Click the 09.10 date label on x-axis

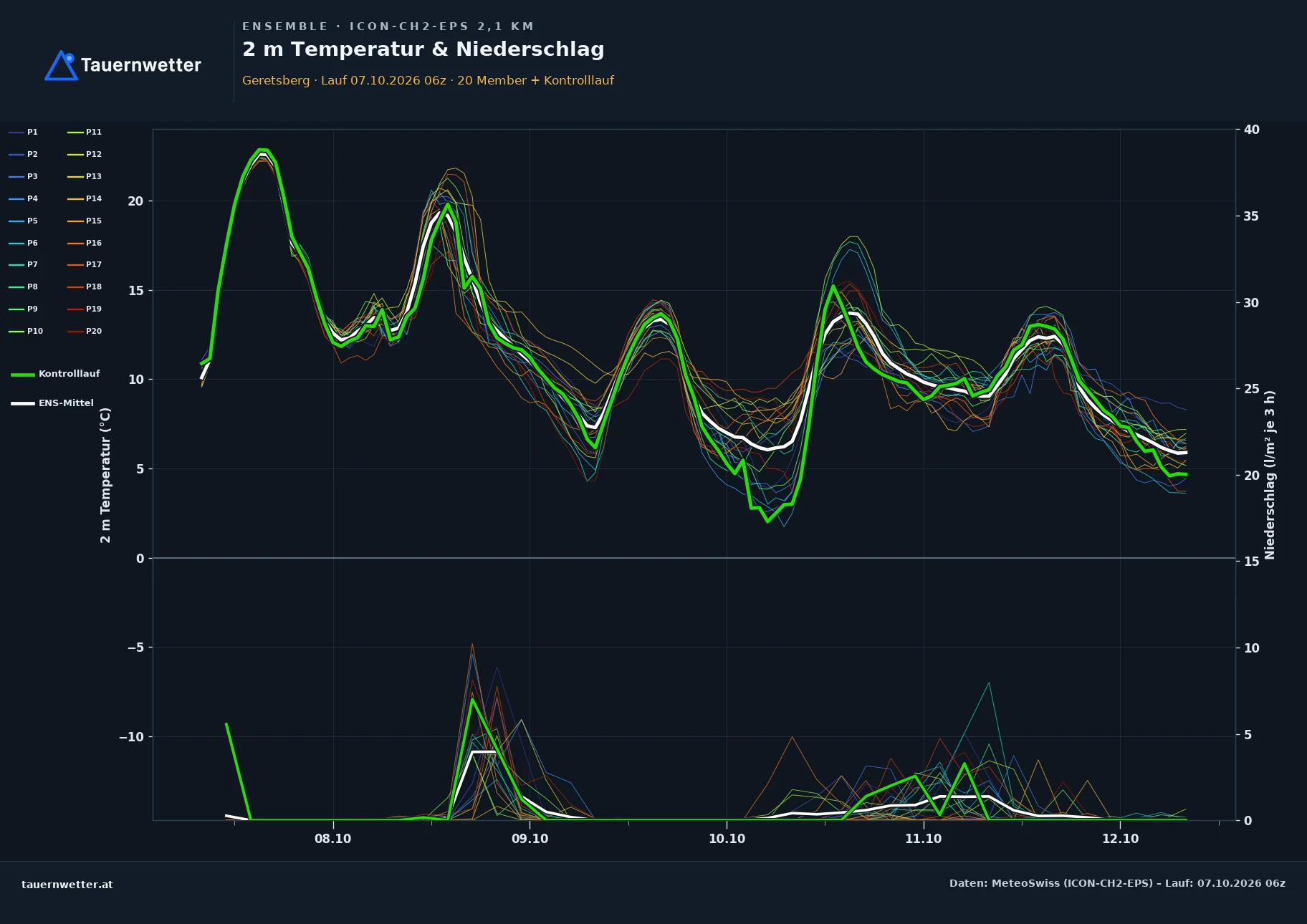[530, 839]
